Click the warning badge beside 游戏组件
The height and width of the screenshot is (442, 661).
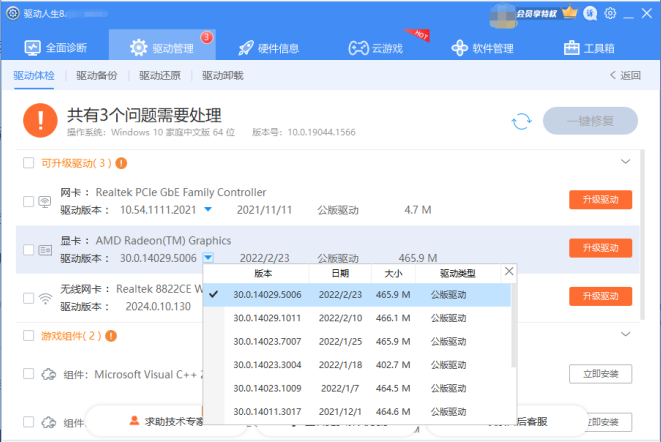click(111, 336)
